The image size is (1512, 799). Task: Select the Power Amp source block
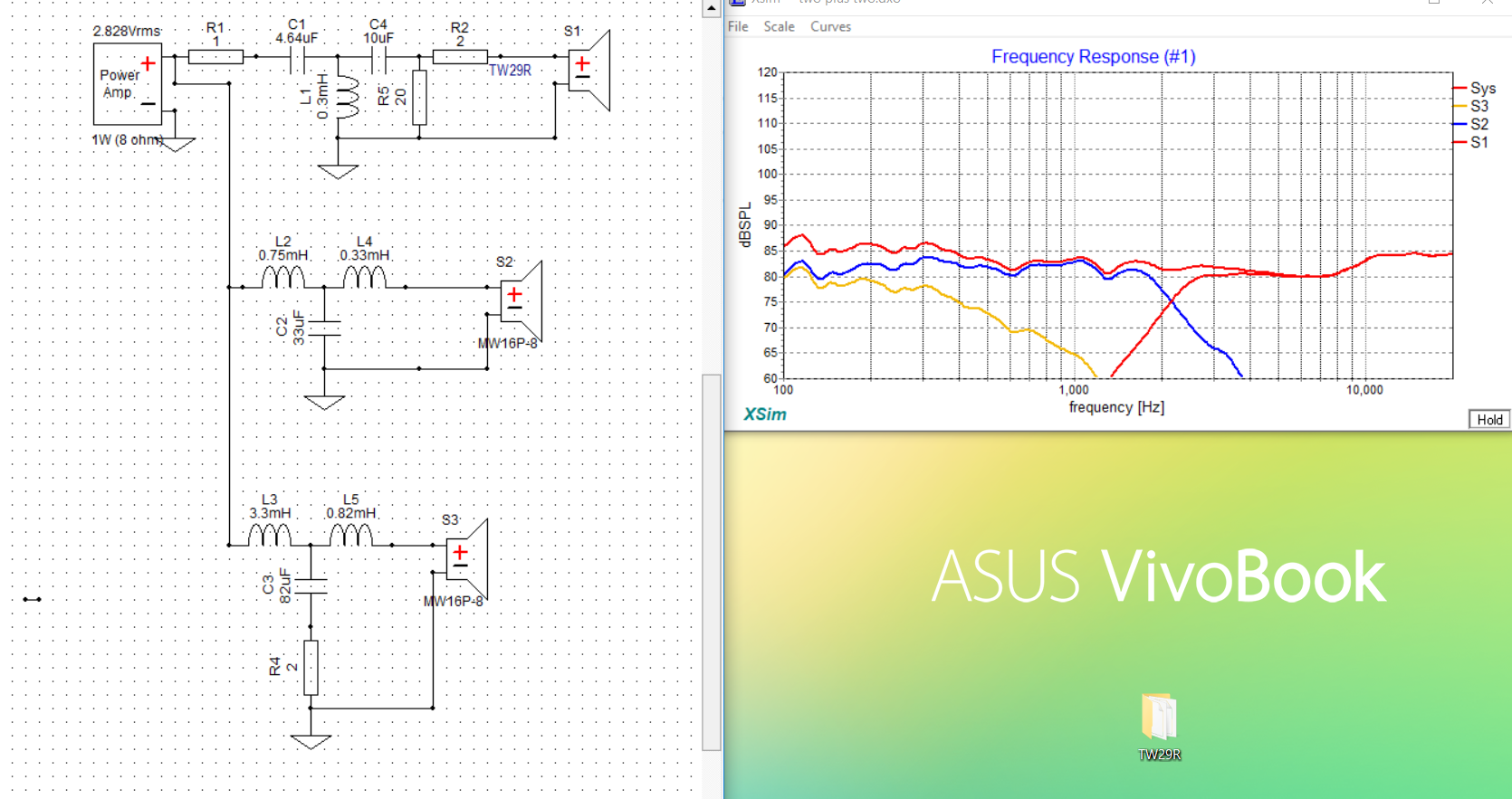pyautogui.click(x=128, y=84)
